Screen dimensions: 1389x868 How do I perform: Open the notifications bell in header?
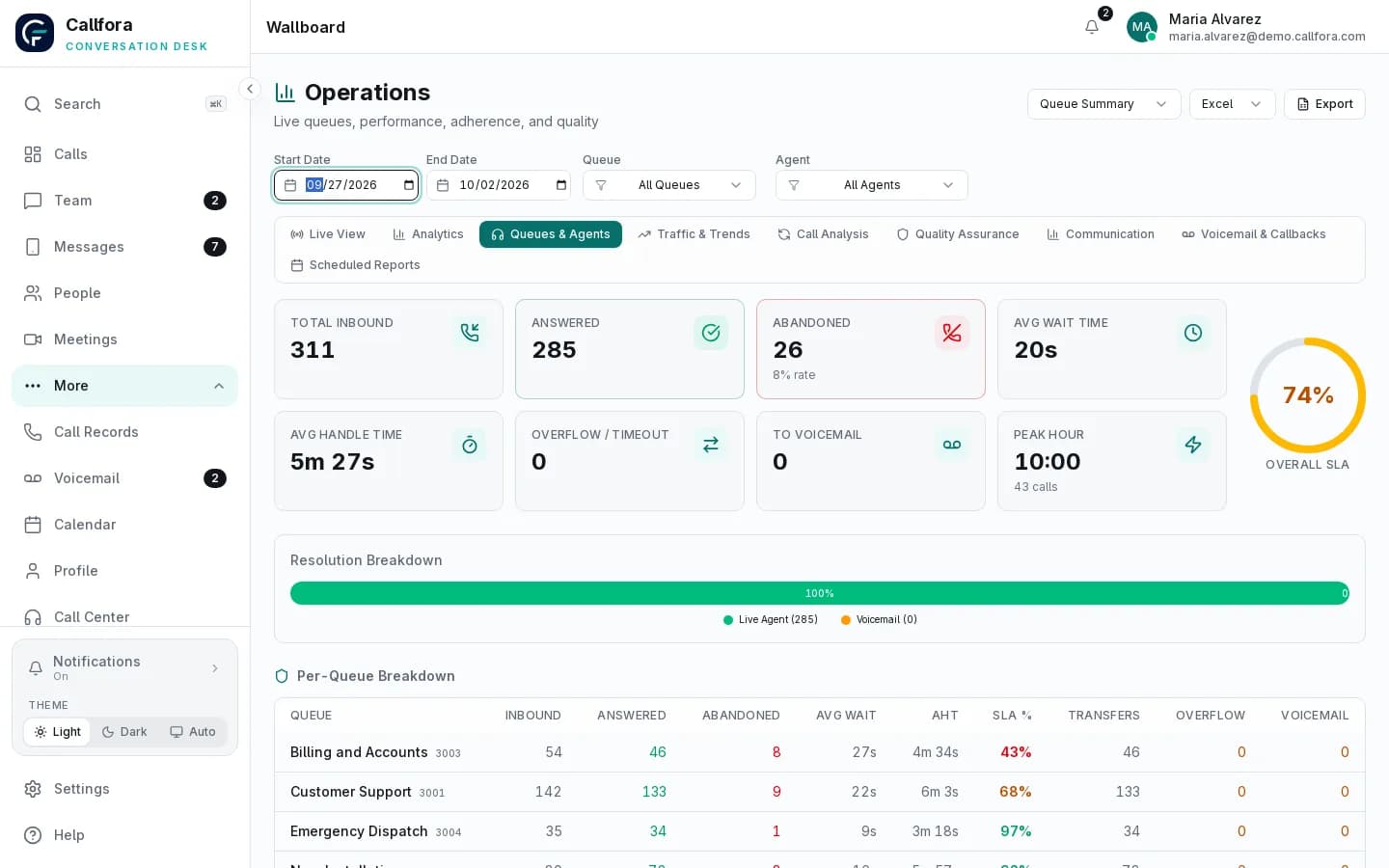pos(1092,27)
